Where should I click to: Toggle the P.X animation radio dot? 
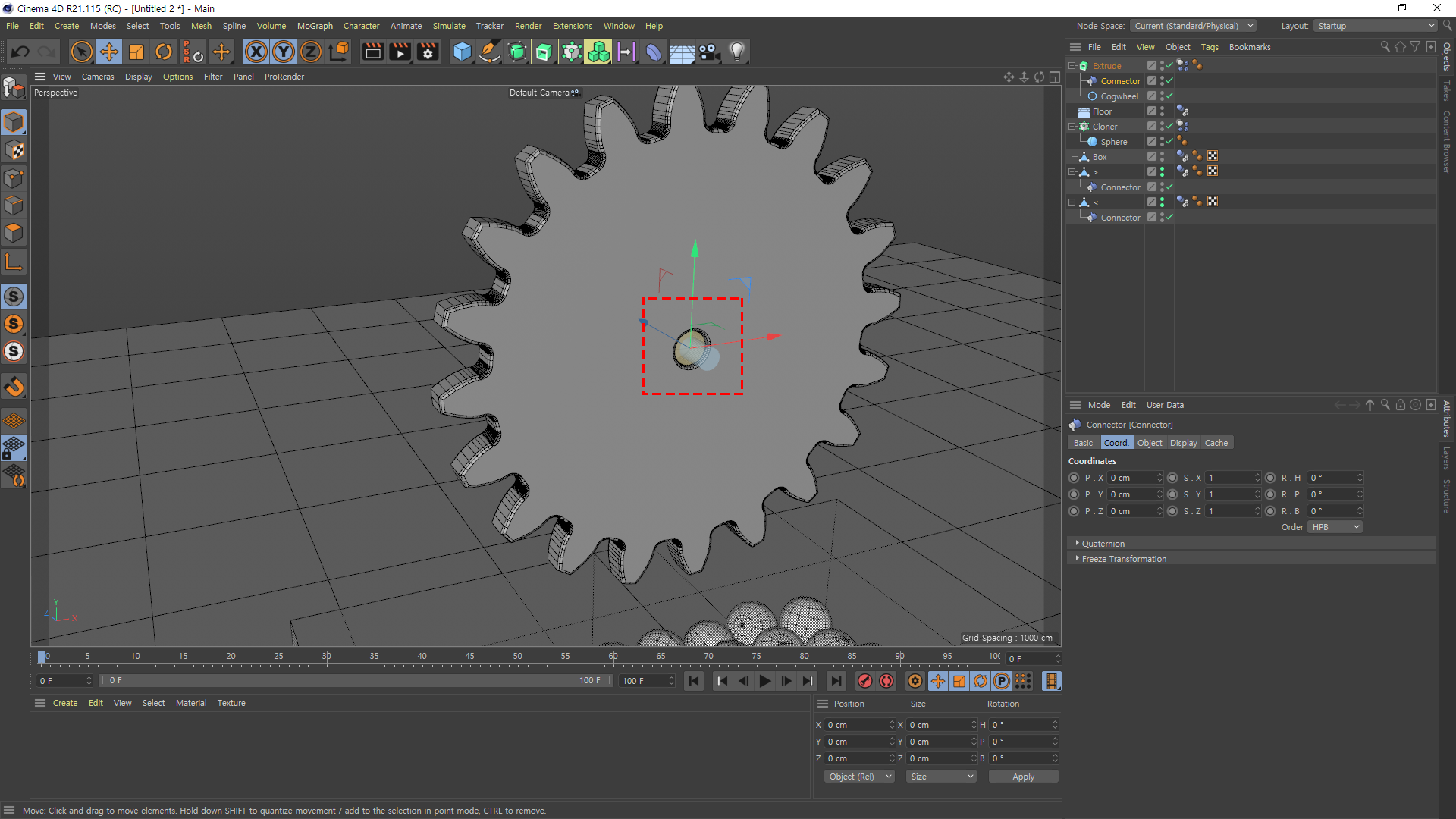pyautogui.click(x=1074, y=478)
